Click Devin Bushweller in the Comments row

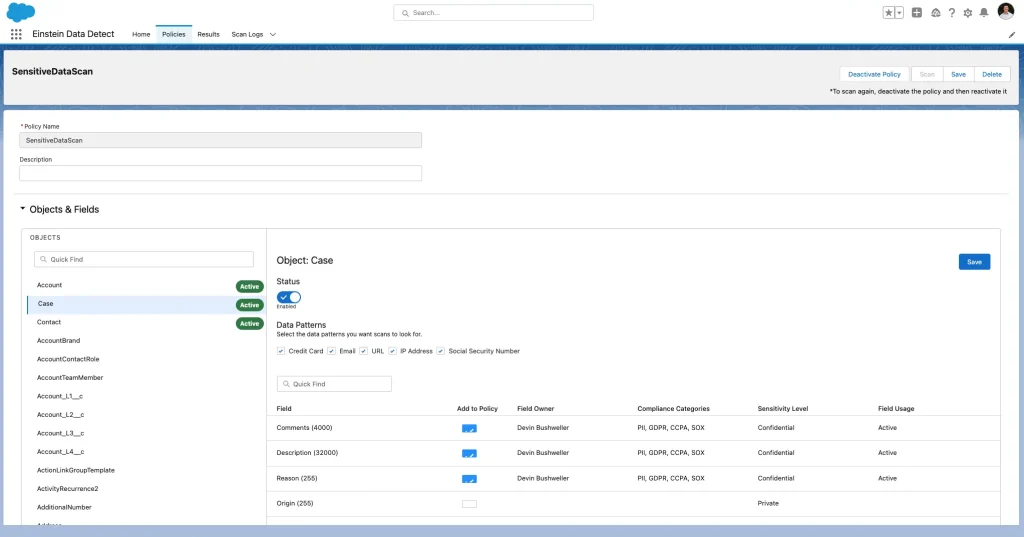point(543,428)
